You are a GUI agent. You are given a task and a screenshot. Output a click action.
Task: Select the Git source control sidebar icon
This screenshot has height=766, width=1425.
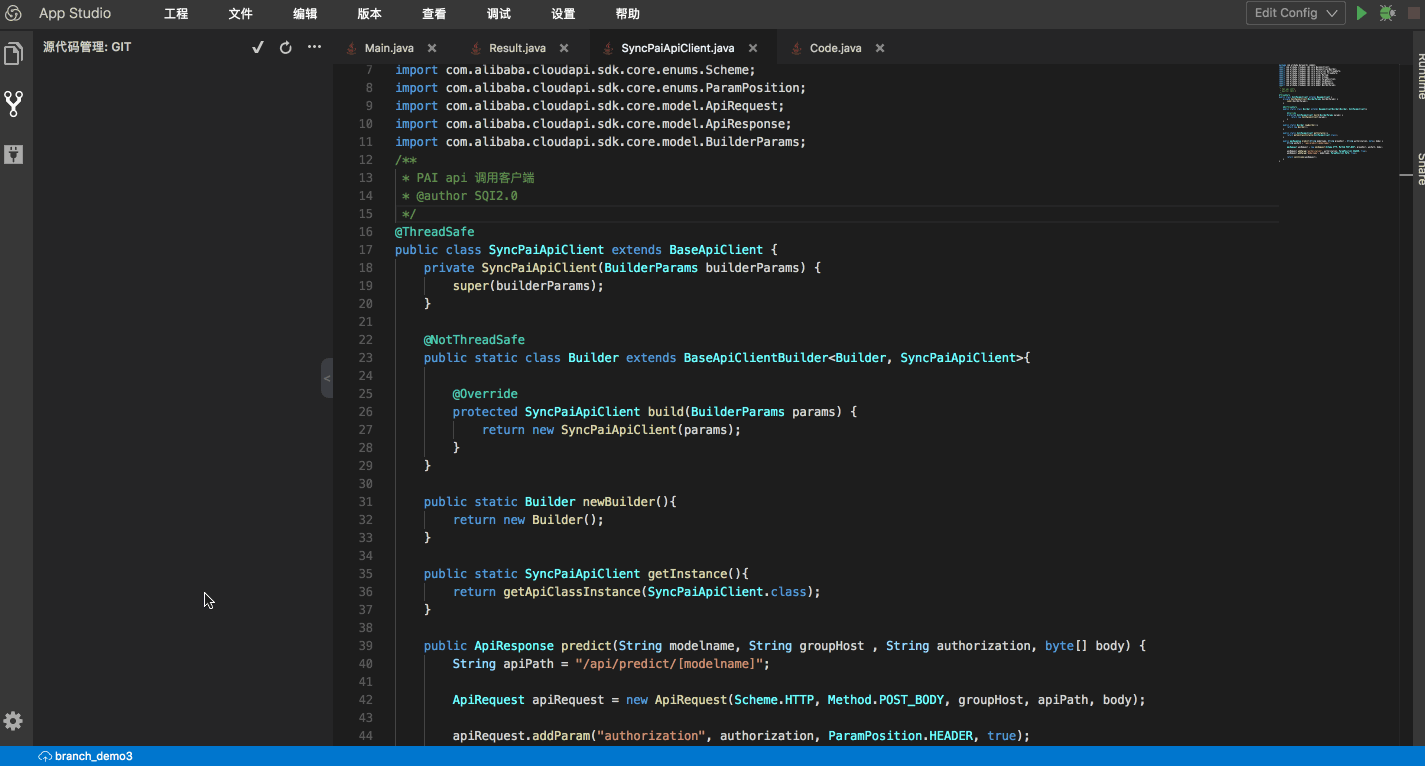pyautogui.click(x=14, y=103)
